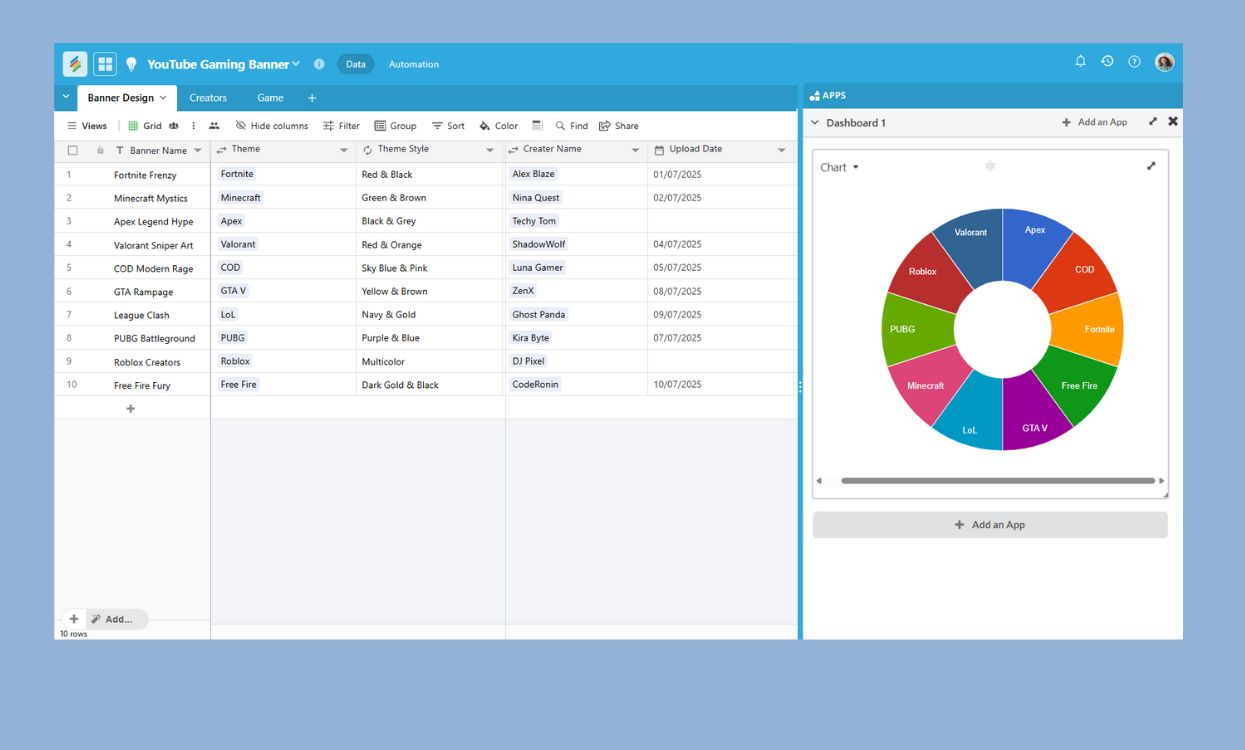Screen dimensions: 1245x750
Task: Open YouTube Gaming Banner title dropdown
Action: 296,64
